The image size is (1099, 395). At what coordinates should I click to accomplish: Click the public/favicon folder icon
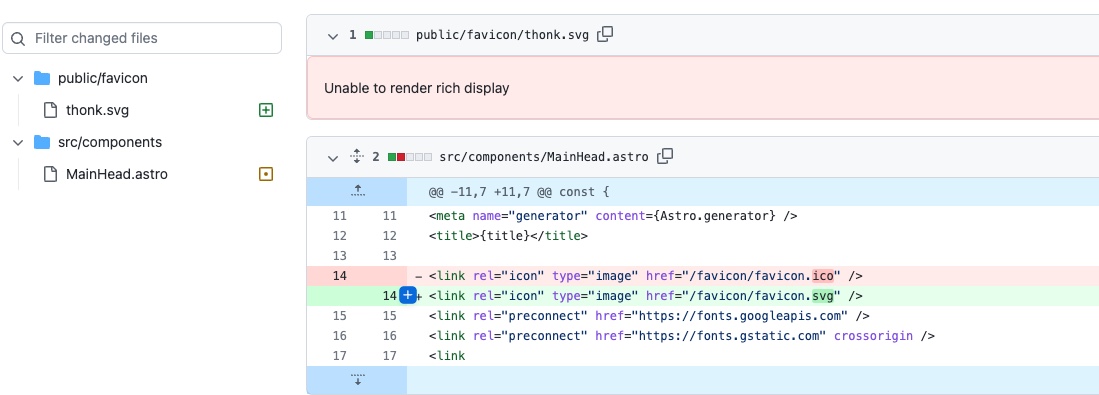coord(42,78)
